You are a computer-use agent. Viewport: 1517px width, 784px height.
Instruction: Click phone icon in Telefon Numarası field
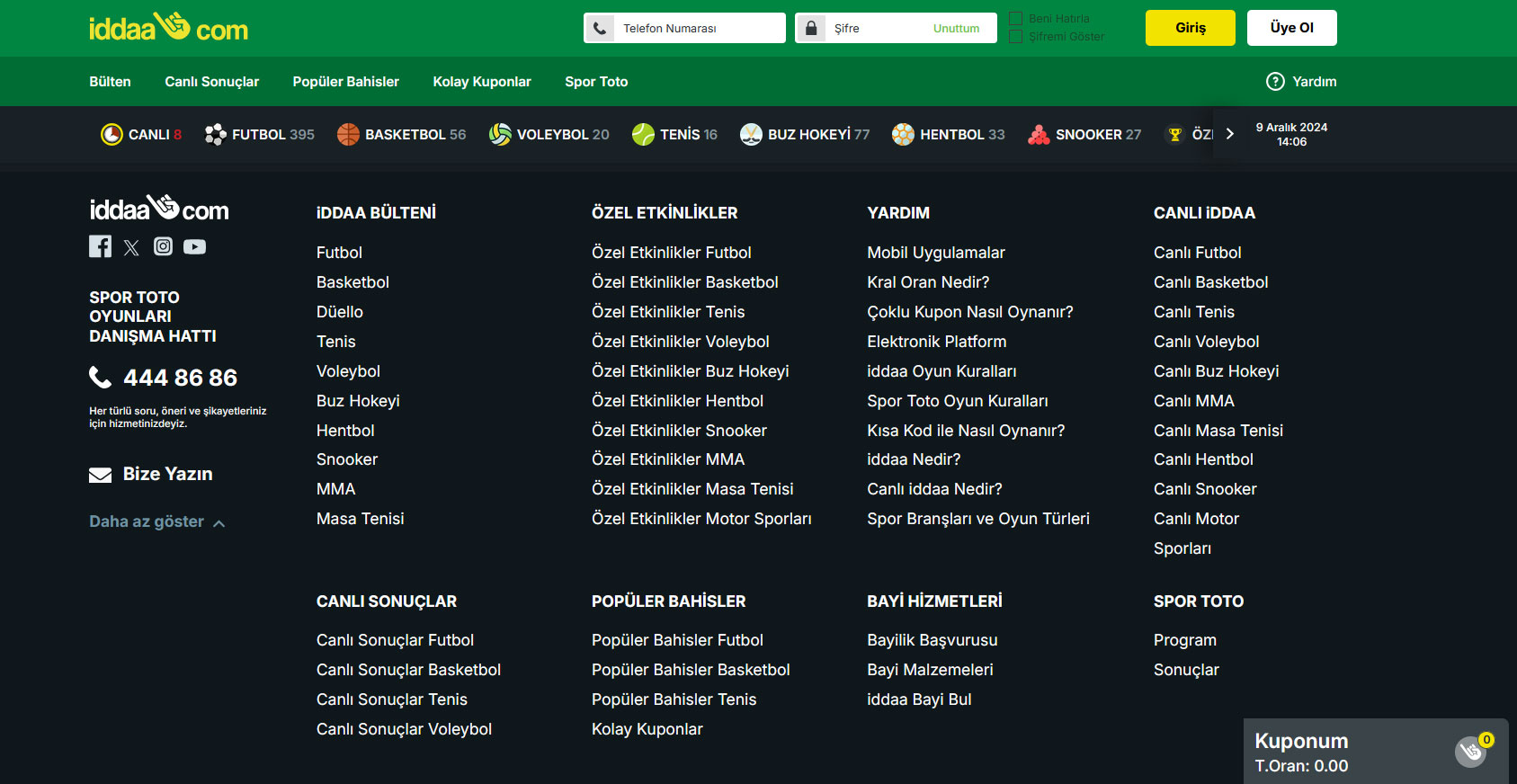click(600, 29)
